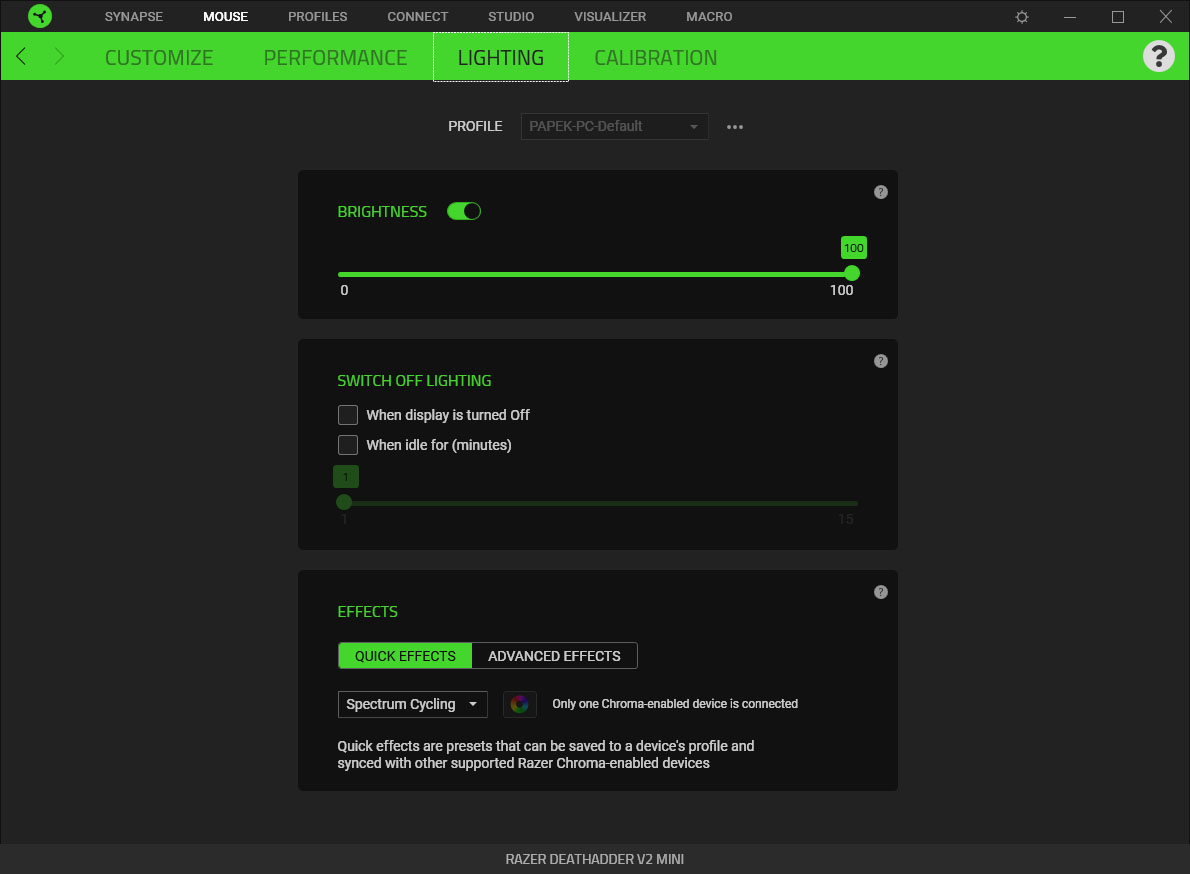Show help for Switch Off Lighting panel

tap(880, 361)
